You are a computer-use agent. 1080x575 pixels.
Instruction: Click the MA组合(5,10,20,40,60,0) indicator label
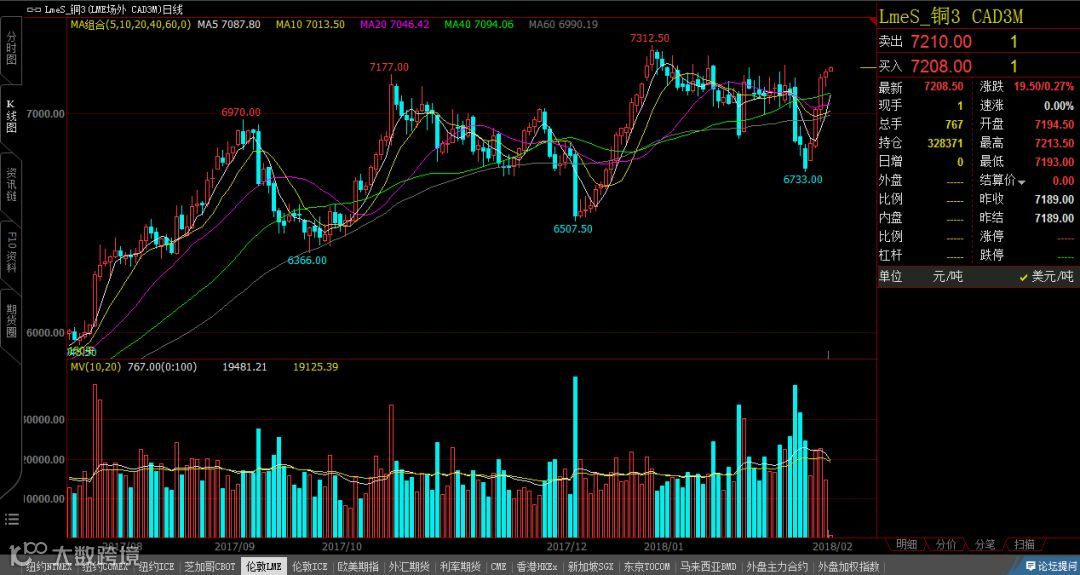click(x=130, y=24)
